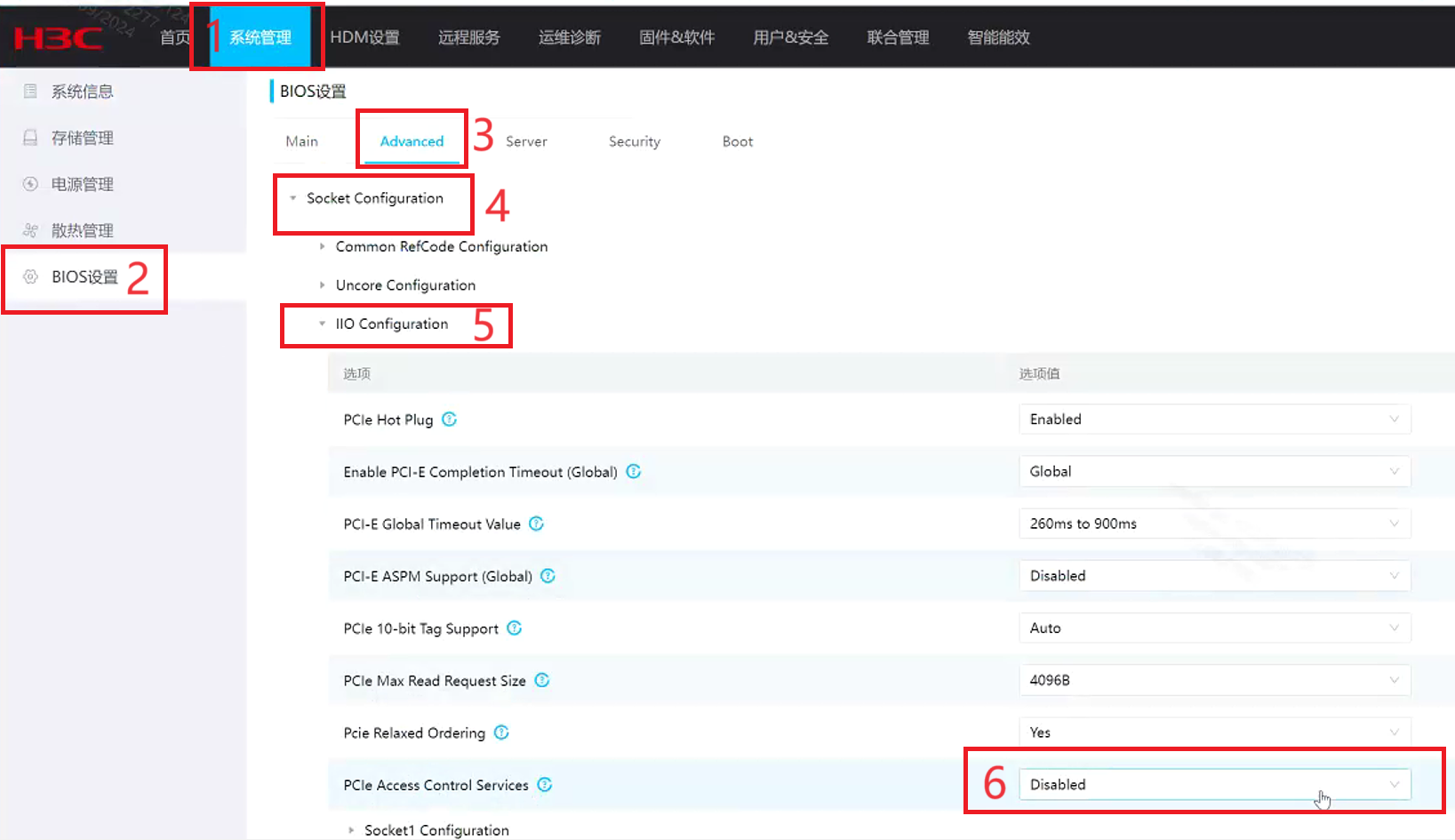The width and height of the screenshot is (1455, 840).
Task: Open the 智能能效 menu
Action: point(999,37)
